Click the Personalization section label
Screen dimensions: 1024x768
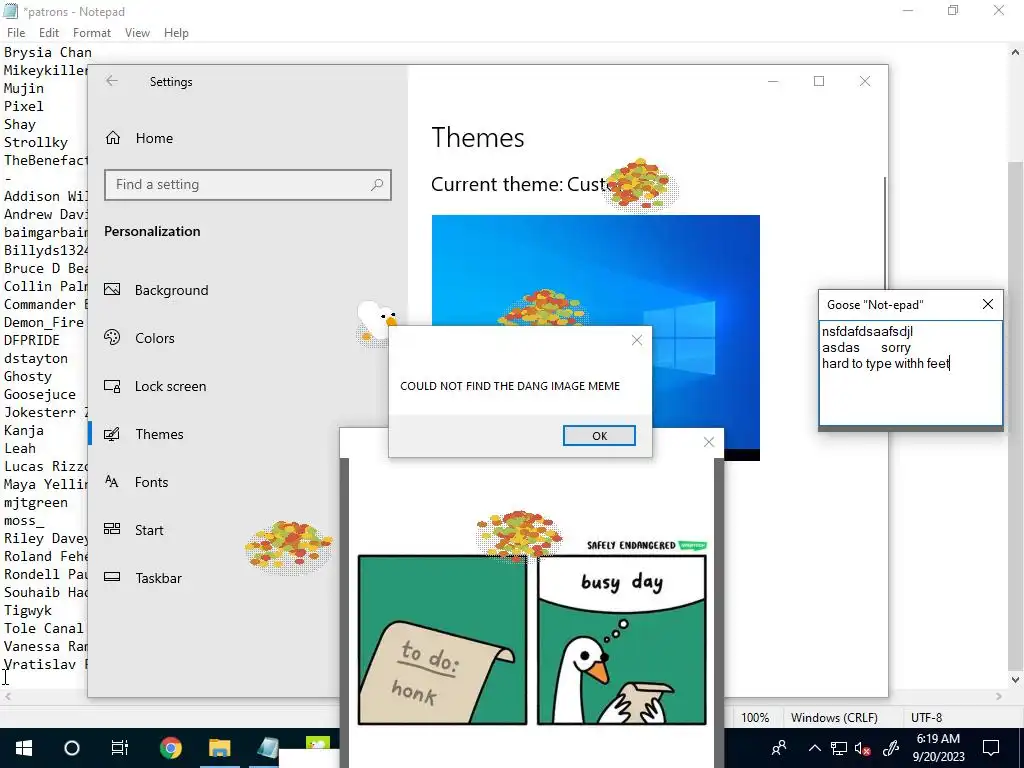[x=152, y=231]
